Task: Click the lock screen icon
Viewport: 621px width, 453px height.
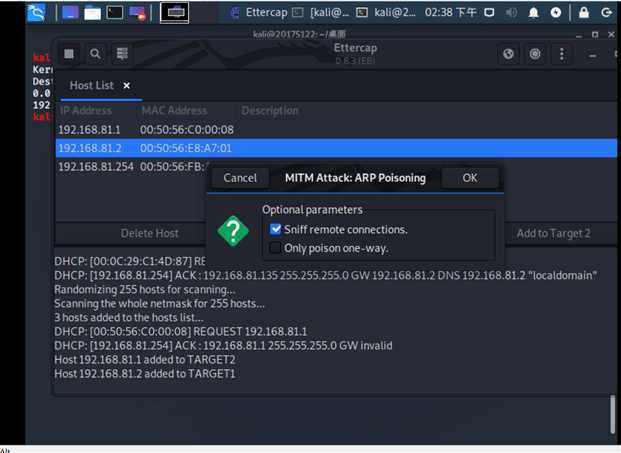Action: click(x=584, y=13)
